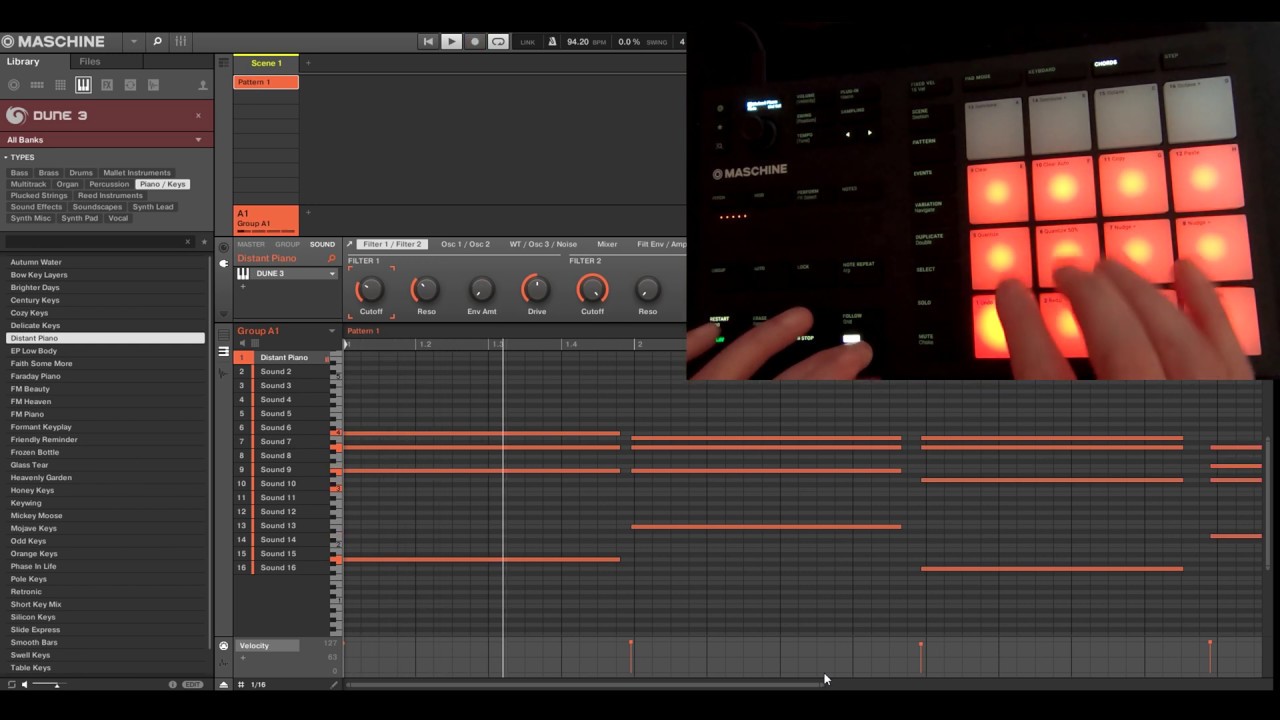This screenshot has height=720, width=1280.
Task: Open the mixer view icon in the header
Action: pos(181,41)
